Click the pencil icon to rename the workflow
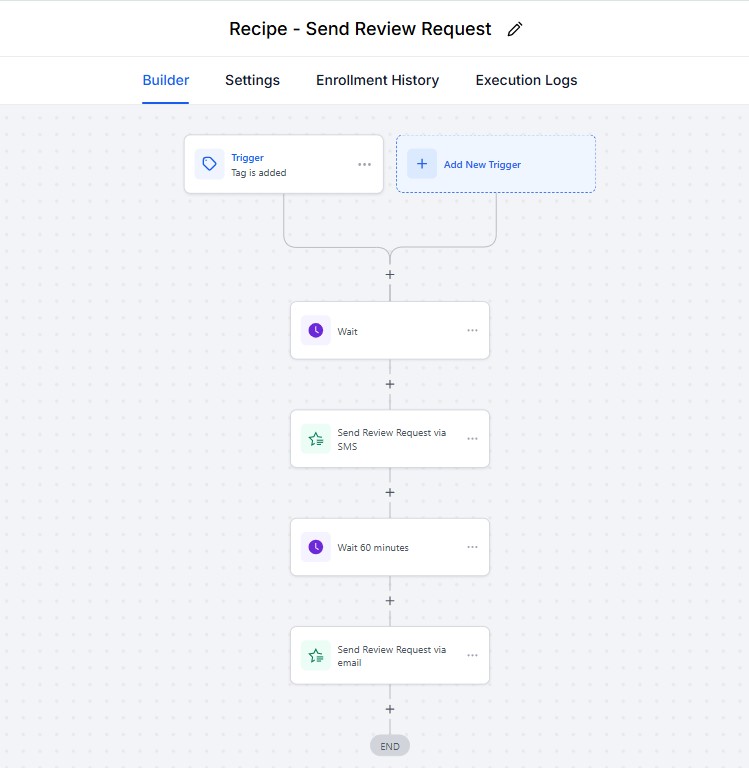This screenshot has height=768, width=749. pos(515,29)
